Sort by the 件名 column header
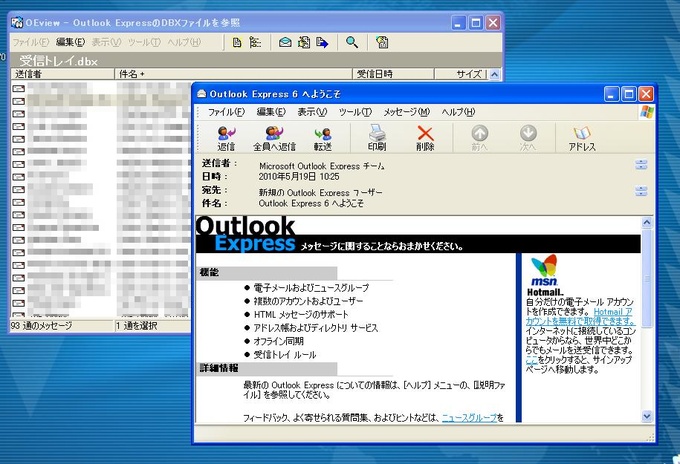 [x=233, y=74]
